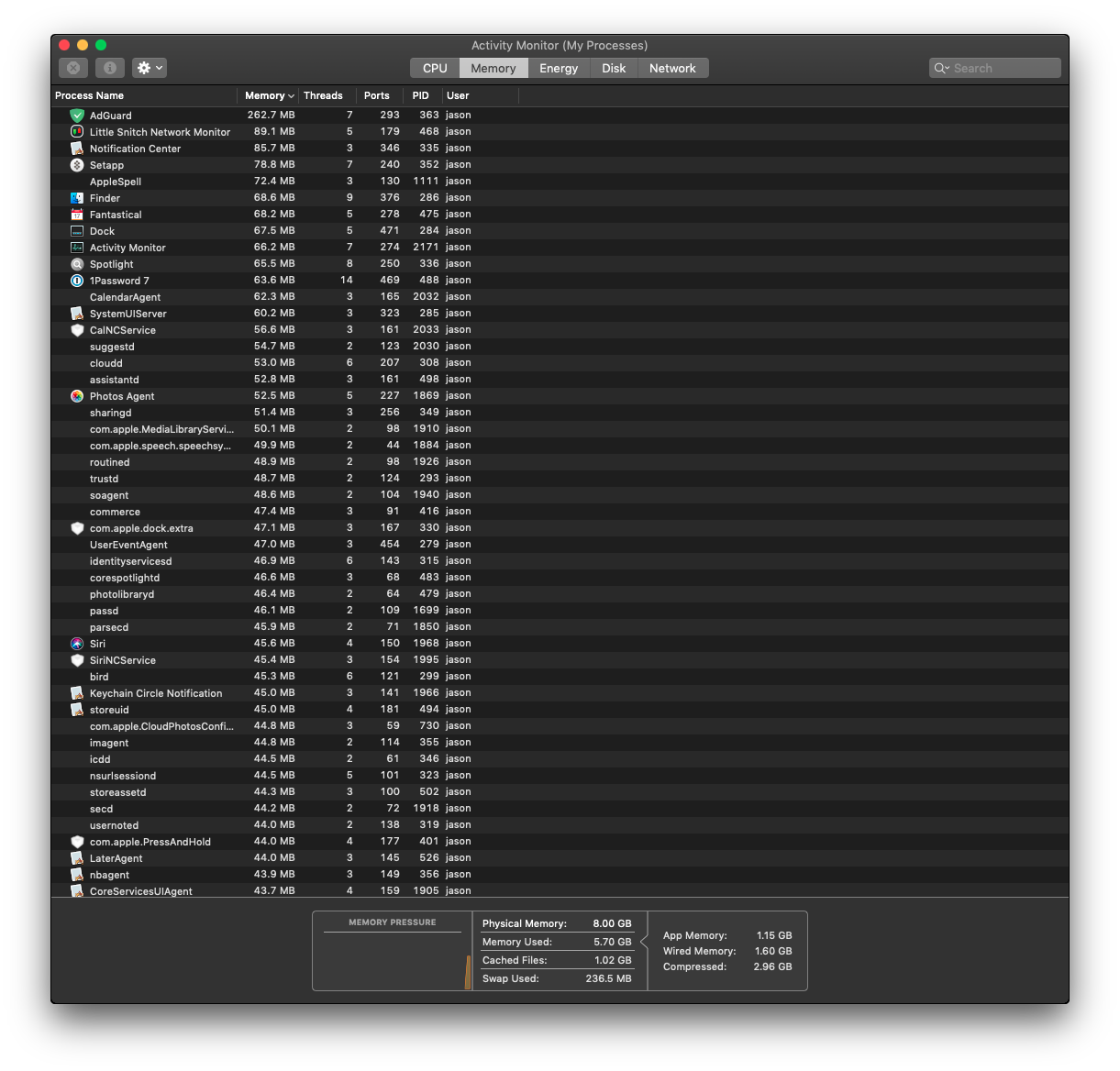
Task: Select the assistantd process row
Action: point(560,380)
